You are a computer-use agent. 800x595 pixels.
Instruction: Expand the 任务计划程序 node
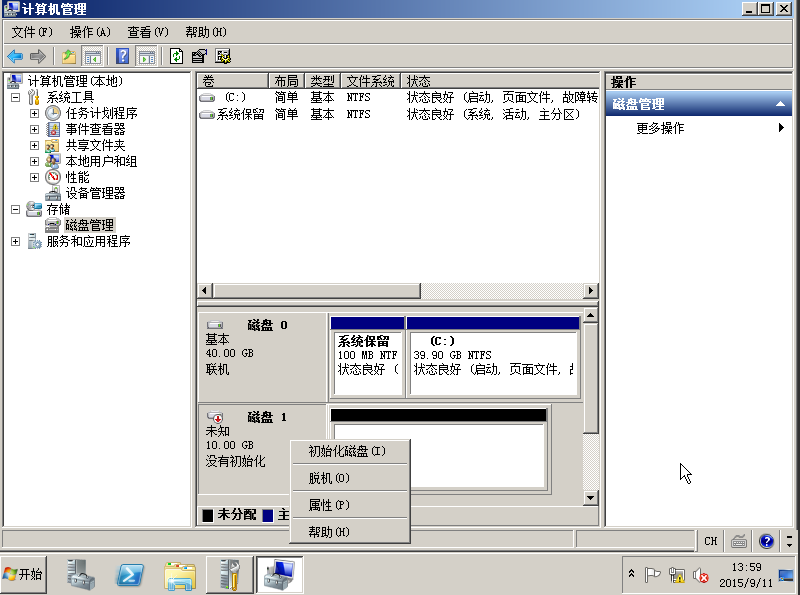(x=34, y=113)
